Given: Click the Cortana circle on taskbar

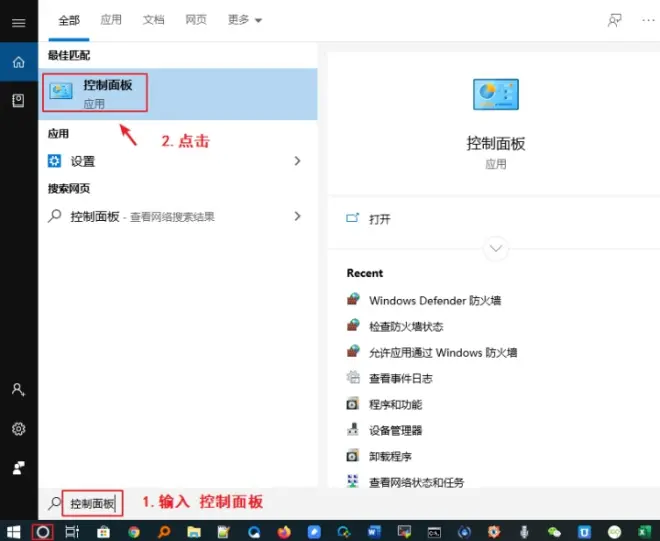Looking at the screenshot, I should pos(43,532).
